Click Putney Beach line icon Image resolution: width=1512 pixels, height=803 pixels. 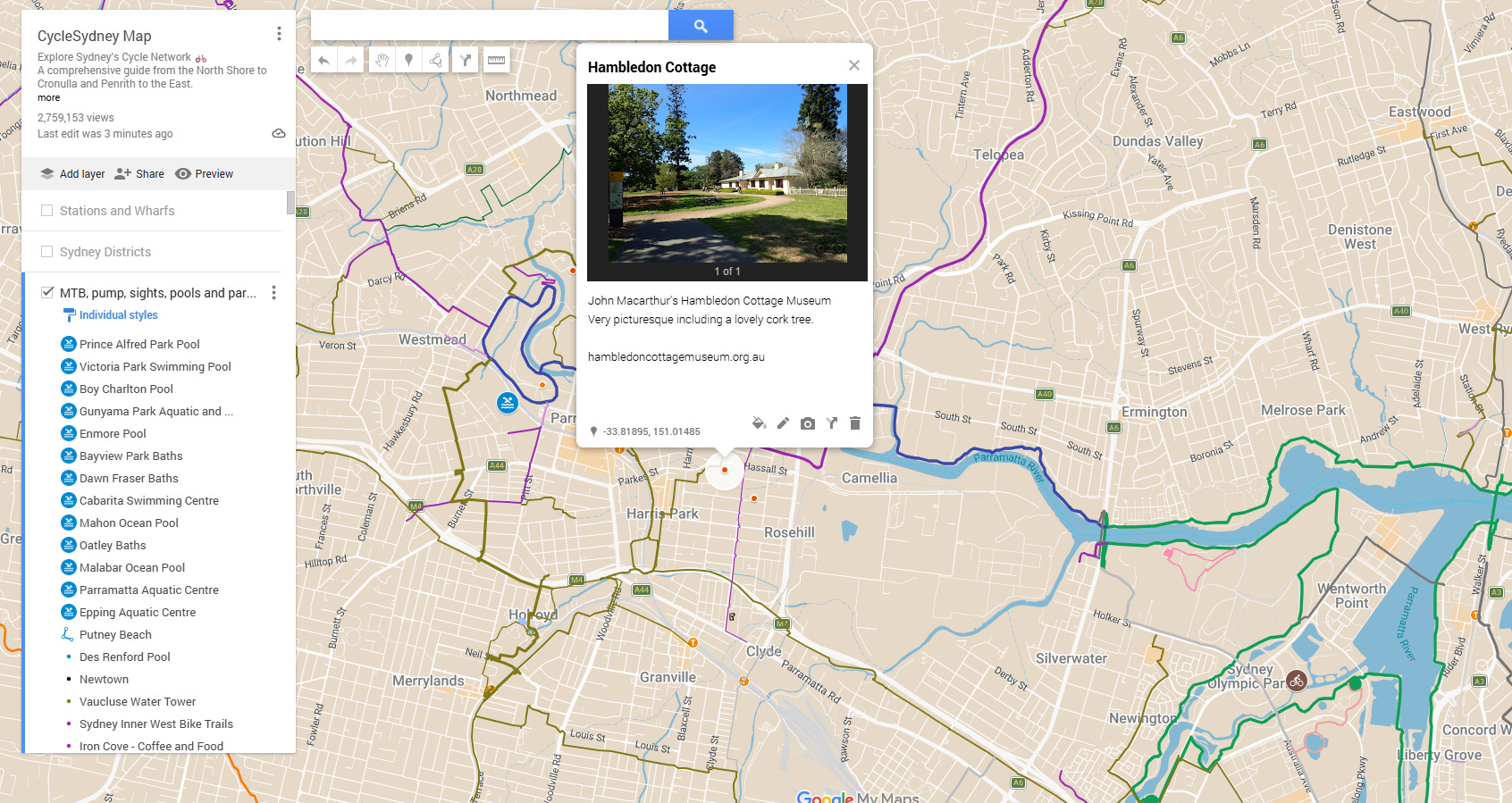point(68,634)
